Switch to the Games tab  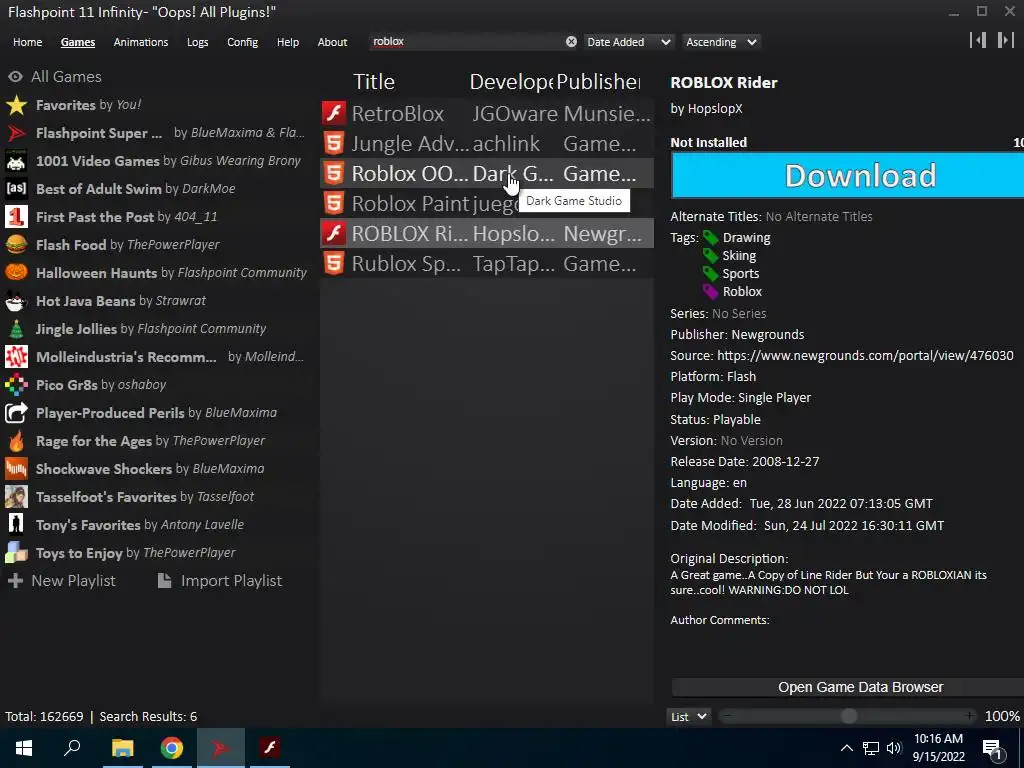tap(78, 42)
